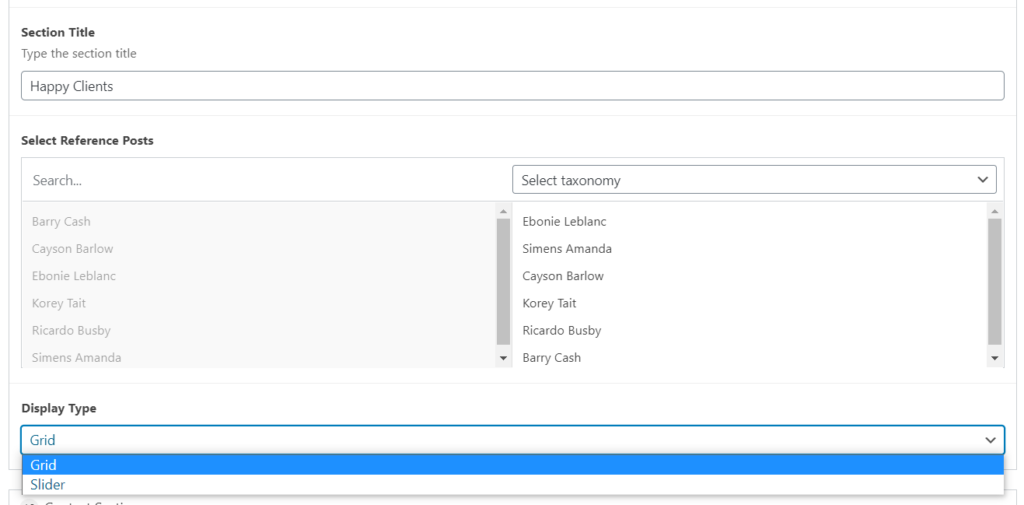Choose the Grid option in the dropdown list

512,464
